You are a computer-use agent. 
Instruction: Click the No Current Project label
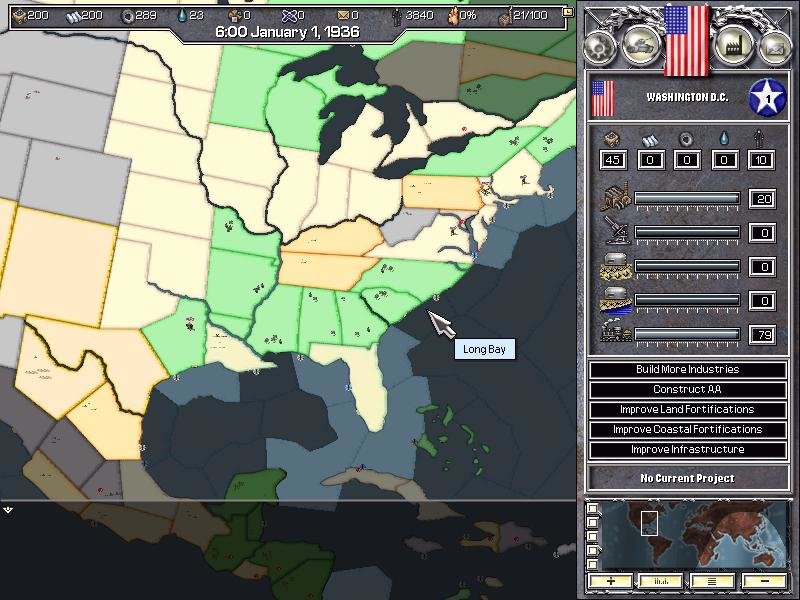click(x=687, y=478)
